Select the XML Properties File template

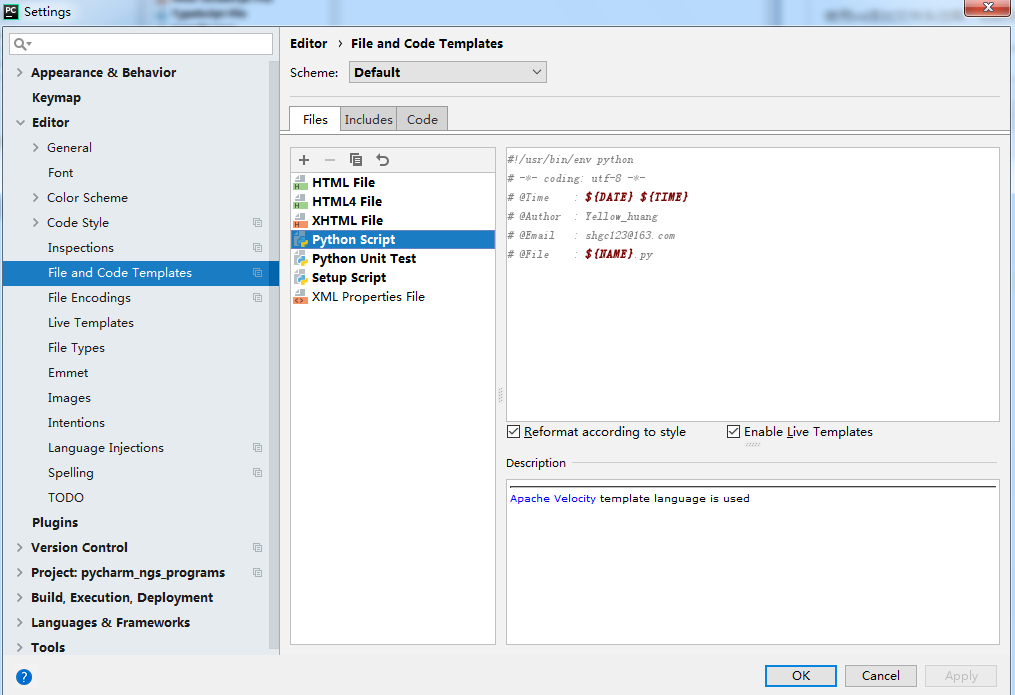click(x=393, y=297)
